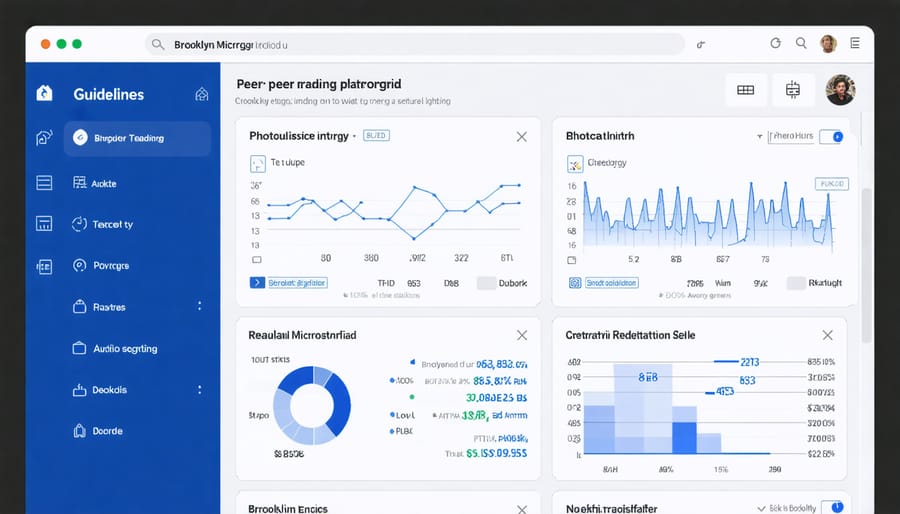The image size is (900, 514).
Task: Click the list lines icon in sidebar rail
Action: (44, 182)
